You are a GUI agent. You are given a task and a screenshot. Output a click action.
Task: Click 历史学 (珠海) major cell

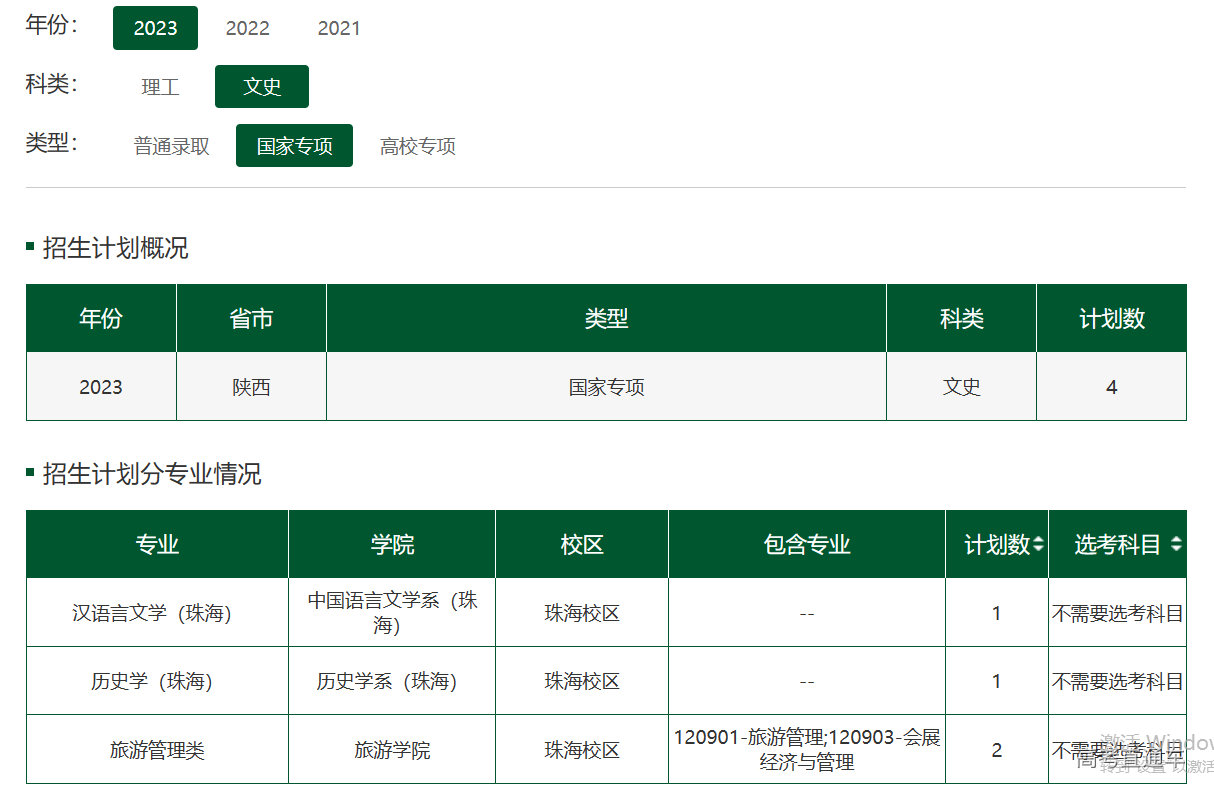(152, 681)
